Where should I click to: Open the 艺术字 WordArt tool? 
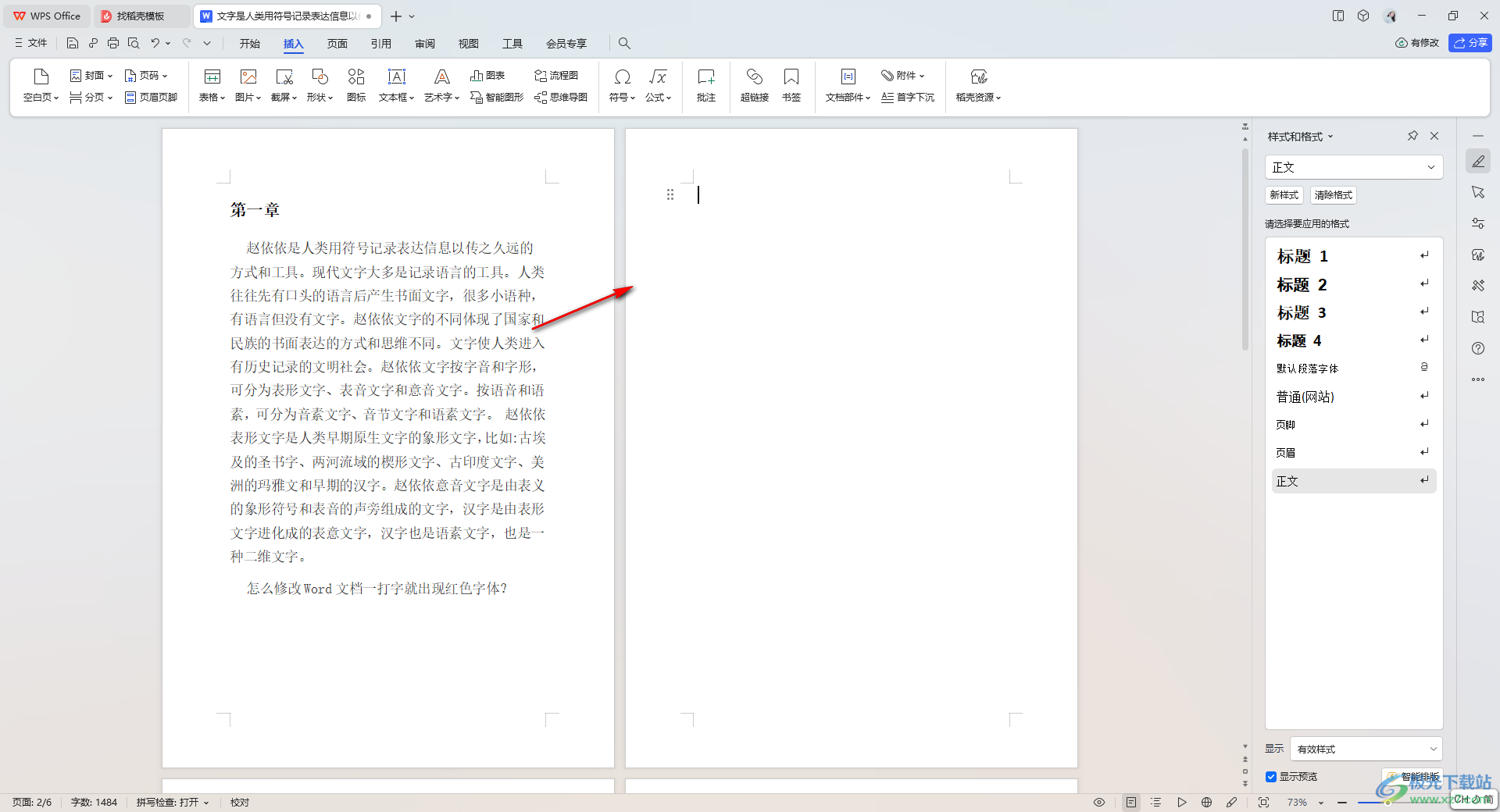441,85
